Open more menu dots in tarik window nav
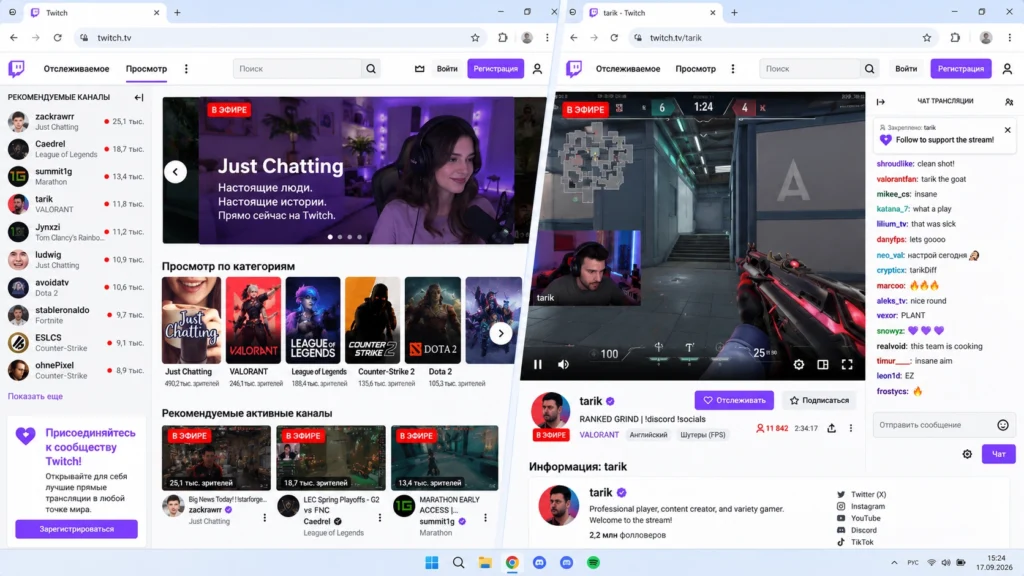1024x576 pixels. (733, 69)
